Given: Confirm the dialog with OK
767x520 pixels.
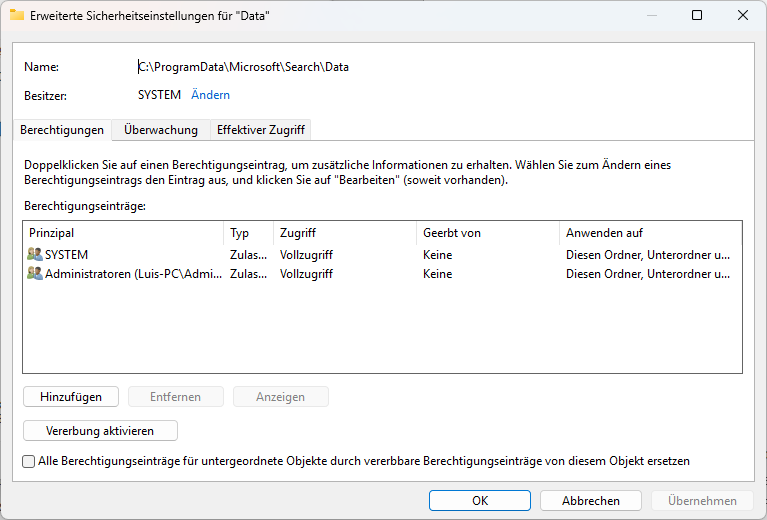Looking at the screenshot, I should pos(480,500).
